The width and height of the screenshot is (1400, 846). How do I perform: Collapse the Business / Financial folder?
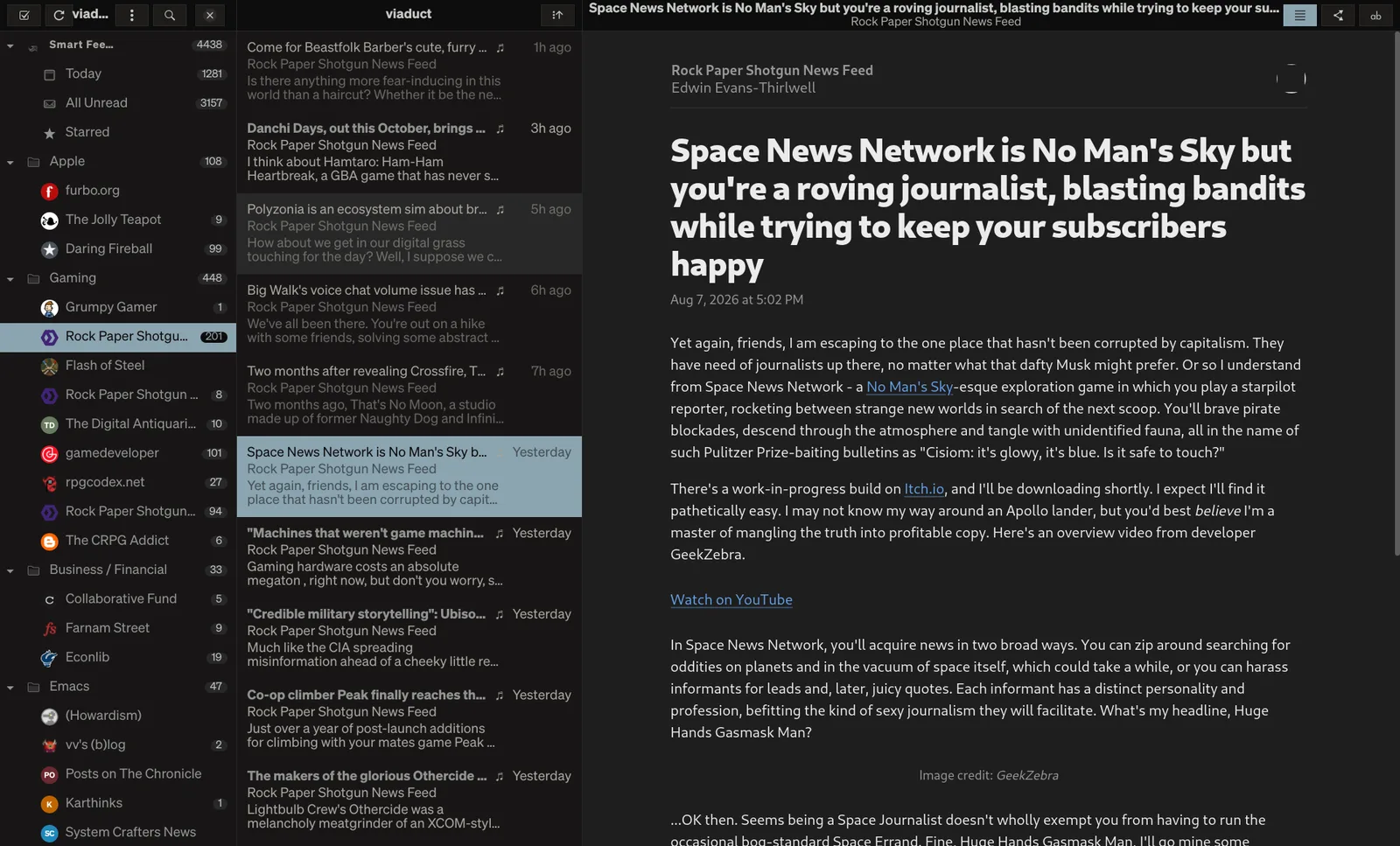tap(10, 570)
